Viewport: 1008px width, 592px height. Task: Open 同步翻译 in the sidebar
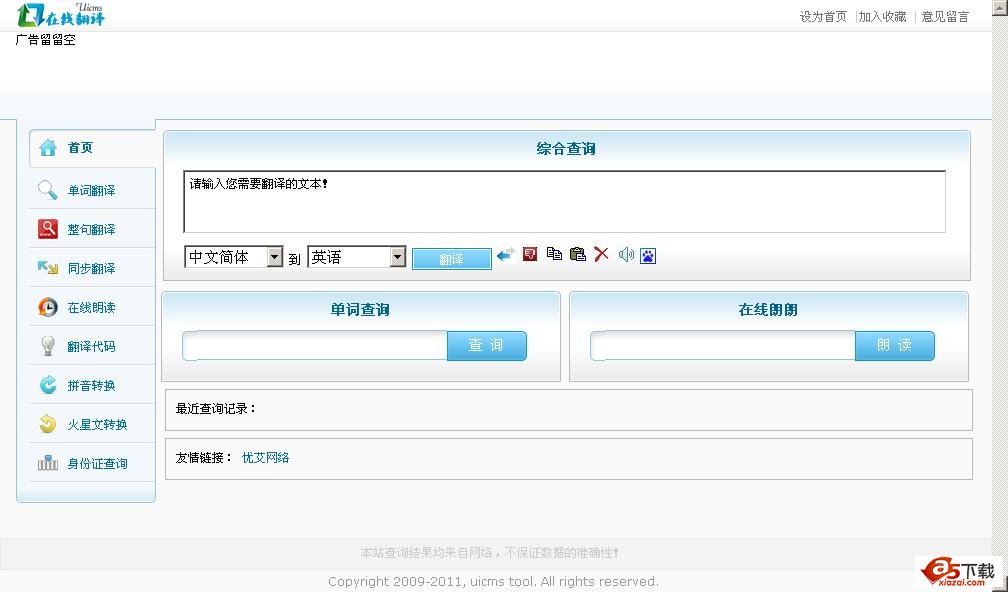pyautogui.click(x=93, y=268)
